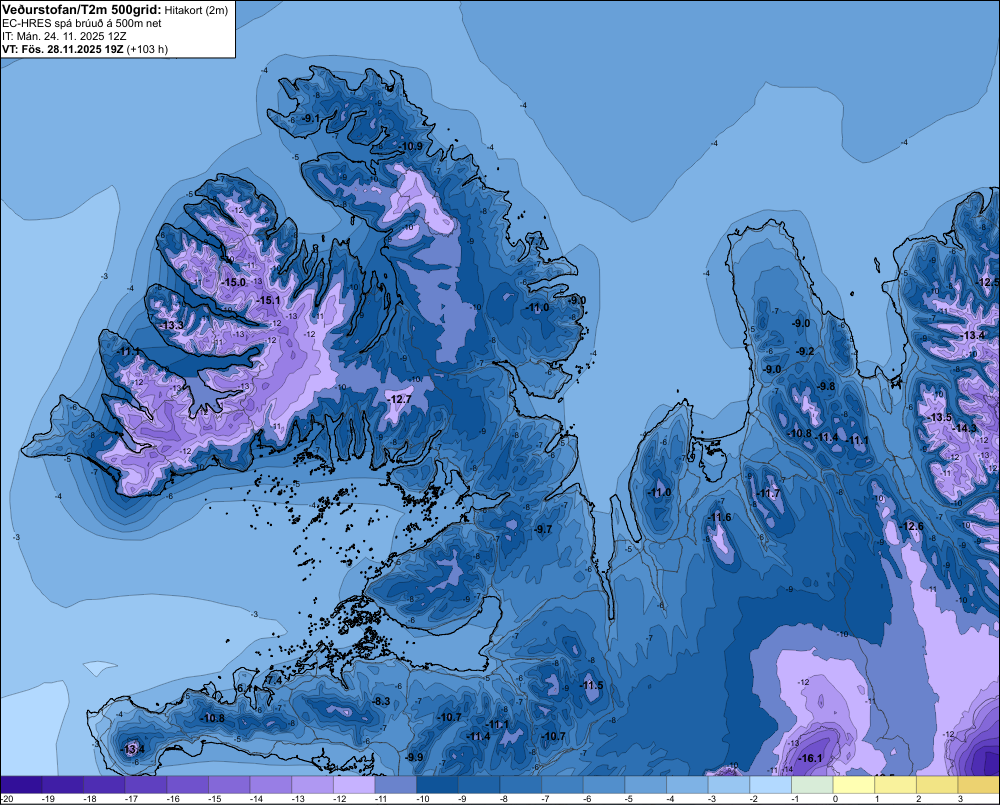The width and height of the screenshot is (1000, 805).
Task: Click the -12.7 temperature label
Action: pyautogui.click(x=399, y=399)
